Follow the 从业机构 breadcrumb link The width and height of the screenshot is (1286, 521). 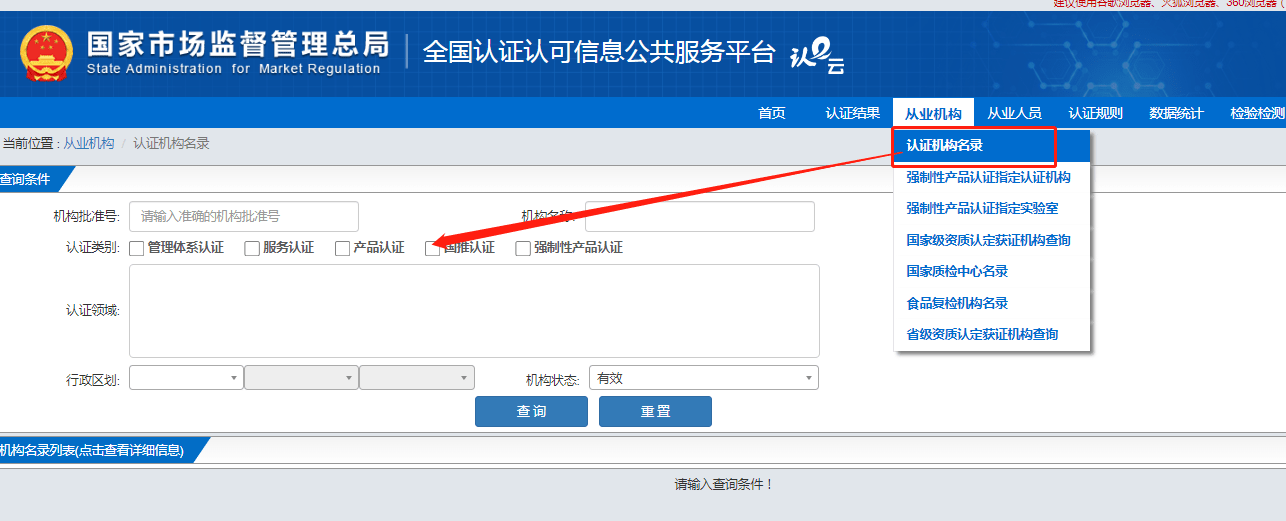coord(89,144)
